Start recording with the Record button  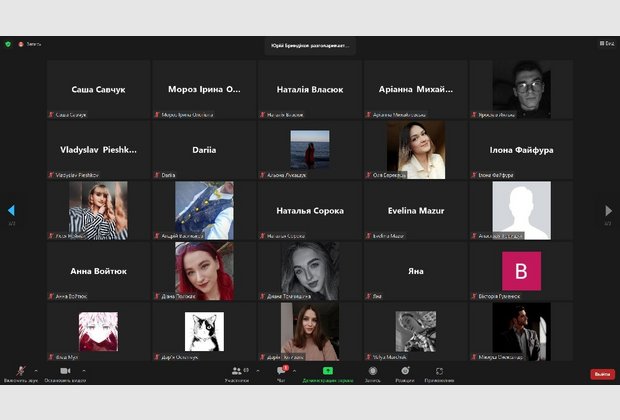[373, 371]
